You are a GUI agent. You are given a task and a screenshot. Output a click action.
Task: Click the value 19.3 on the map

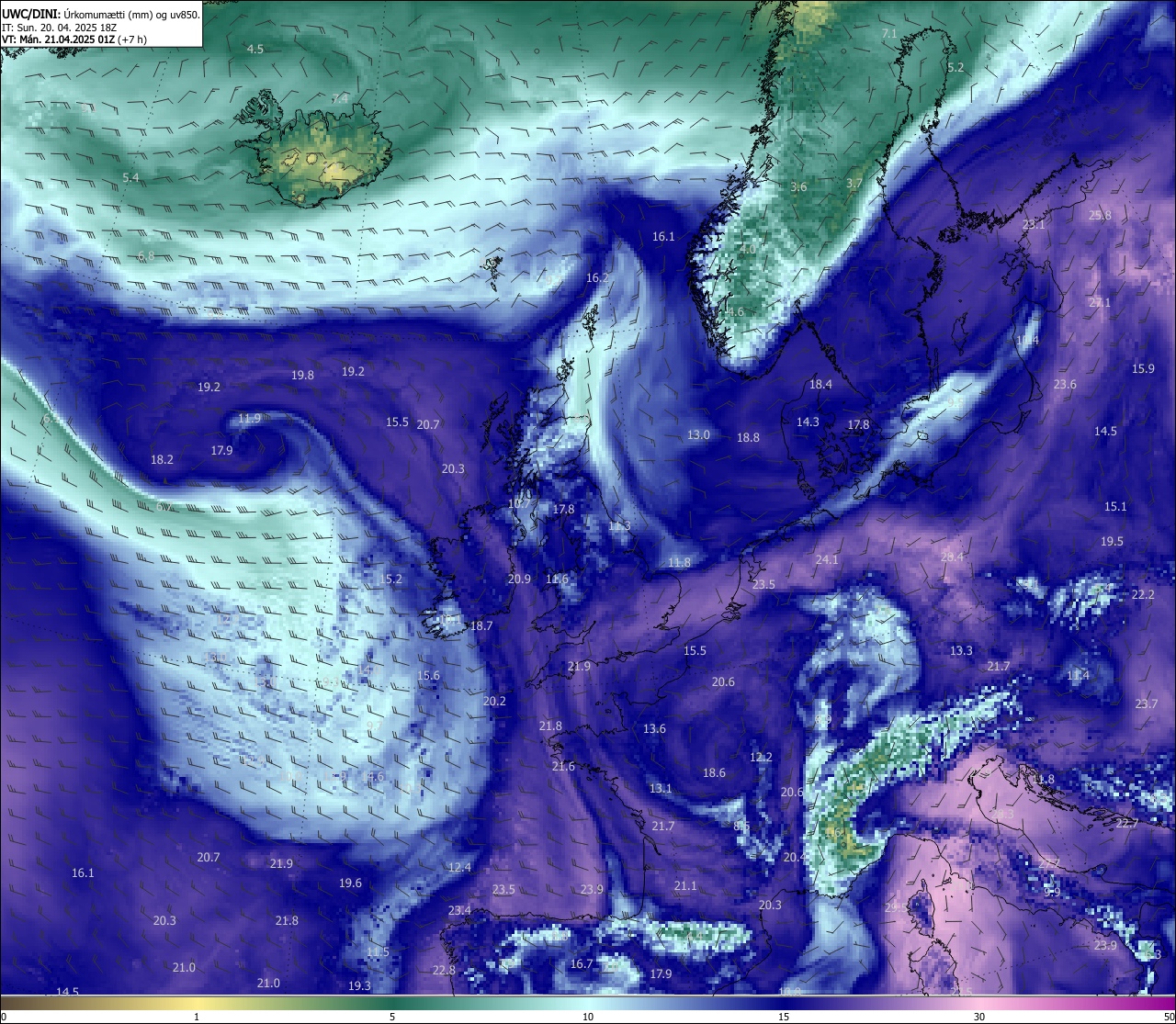[359, 985]
